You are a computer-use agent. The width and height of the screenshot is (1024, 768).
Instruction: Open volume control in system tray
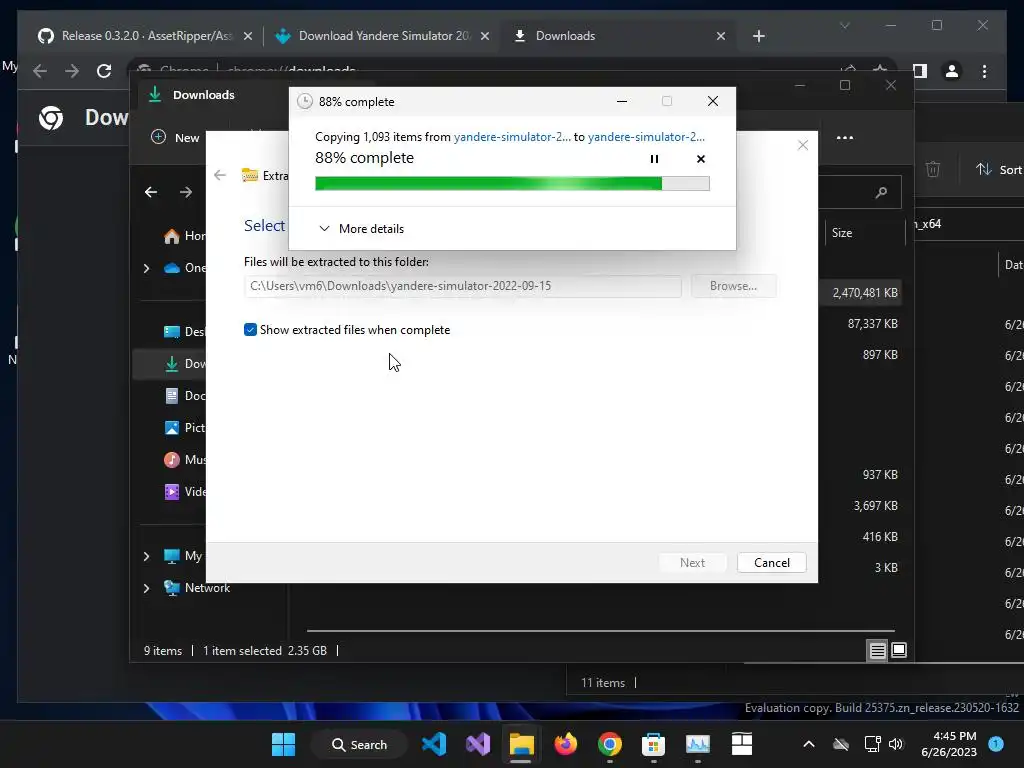(x=896, y=744)
